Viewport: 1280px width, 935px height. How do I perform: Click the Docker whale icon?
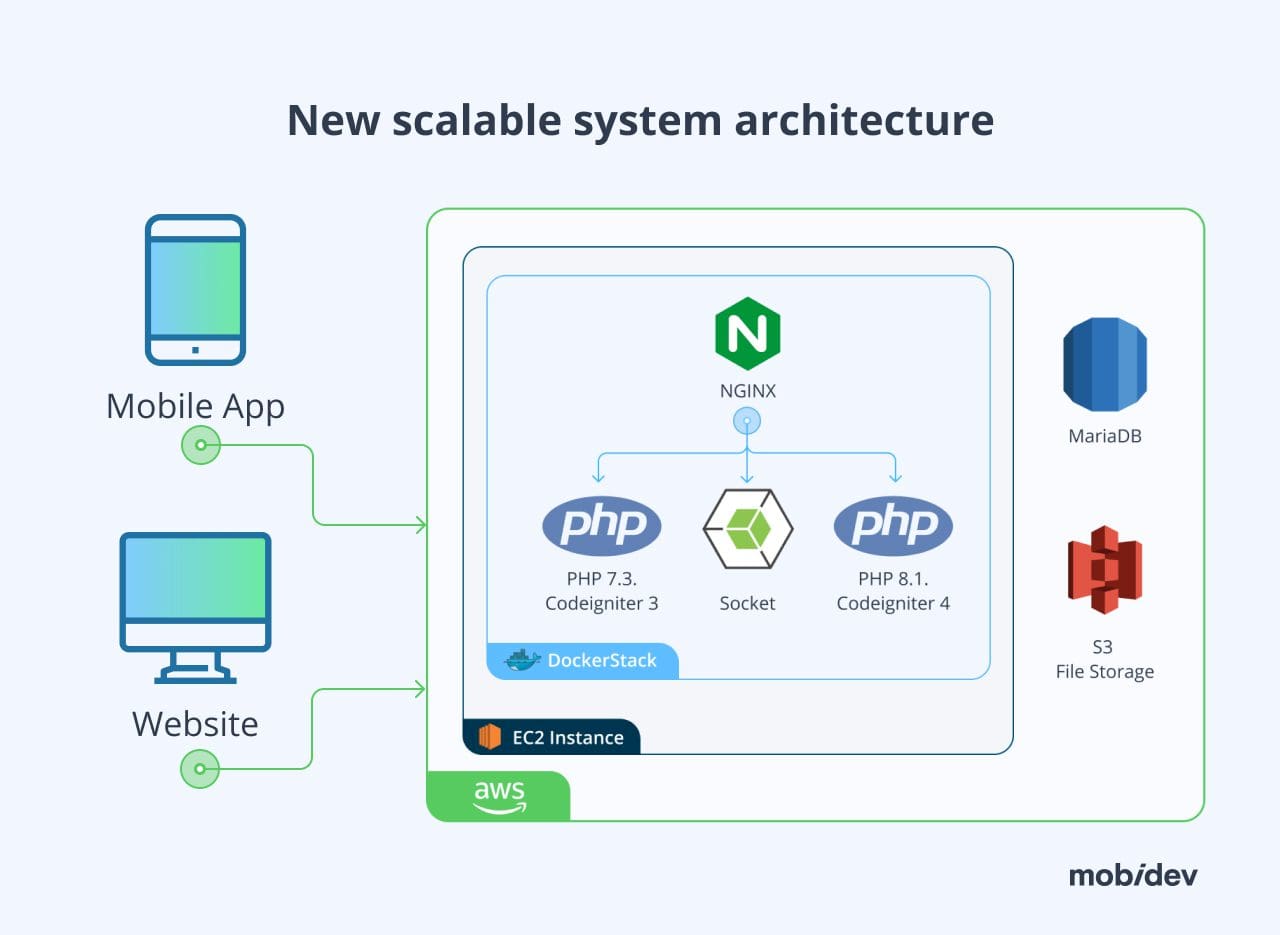(x=522, y=660)
